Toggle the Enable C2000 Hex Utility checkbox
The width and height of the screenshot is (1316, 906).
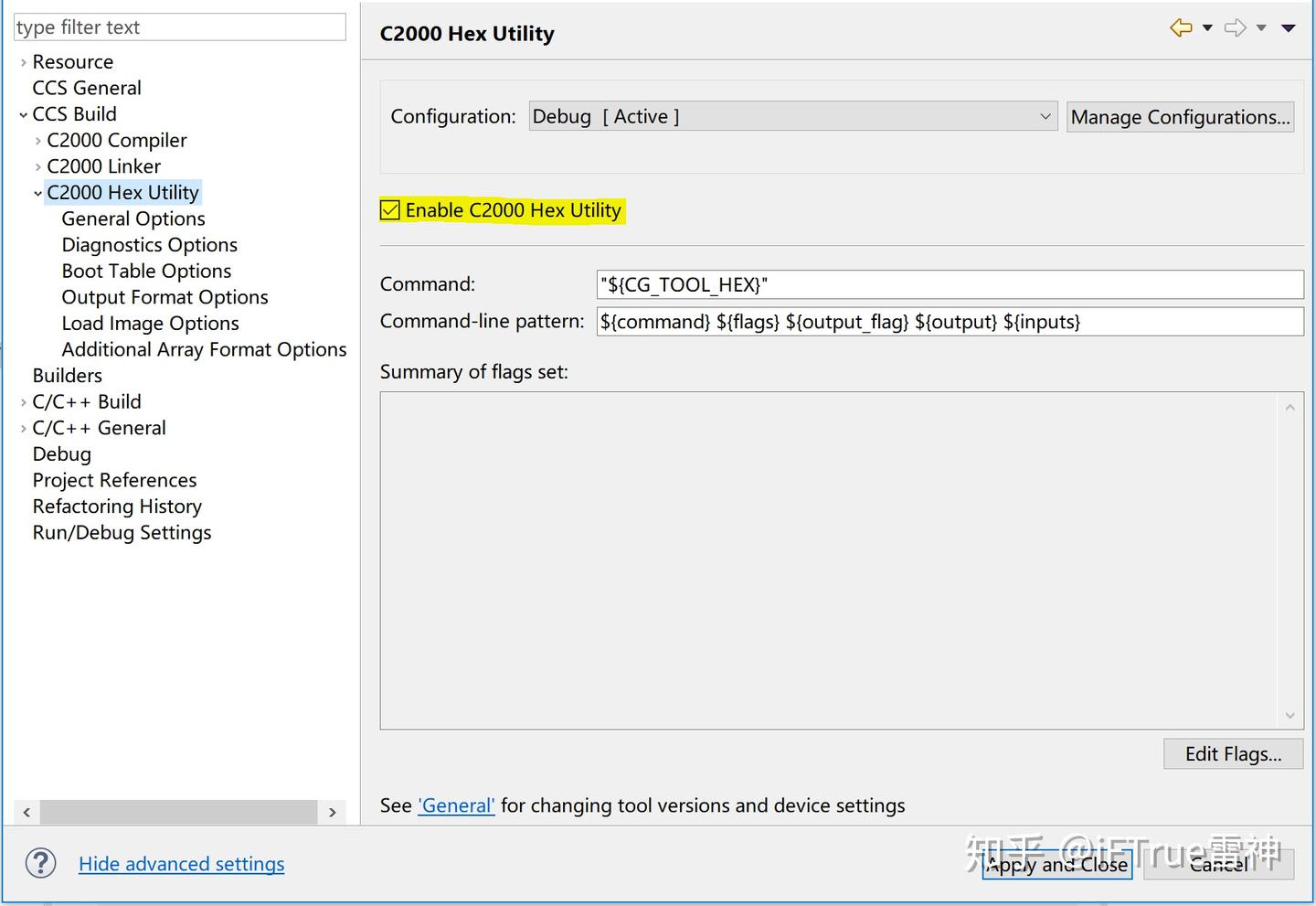[390, 210]
